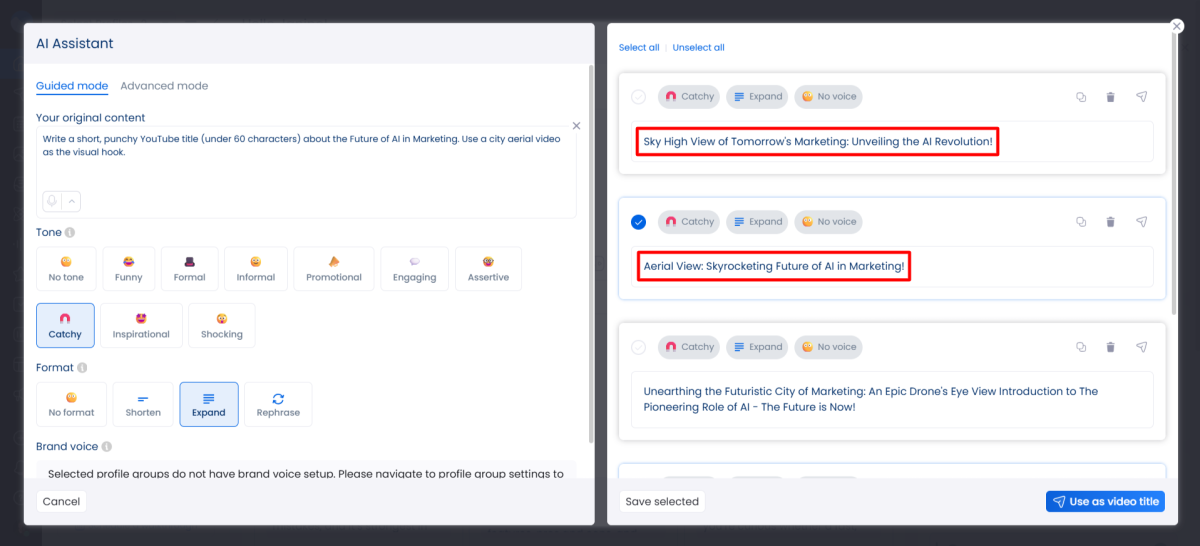Send the Unearthing the Futuristic City result
This screenshot has height=546, width=1200.
pos(1141,347)
